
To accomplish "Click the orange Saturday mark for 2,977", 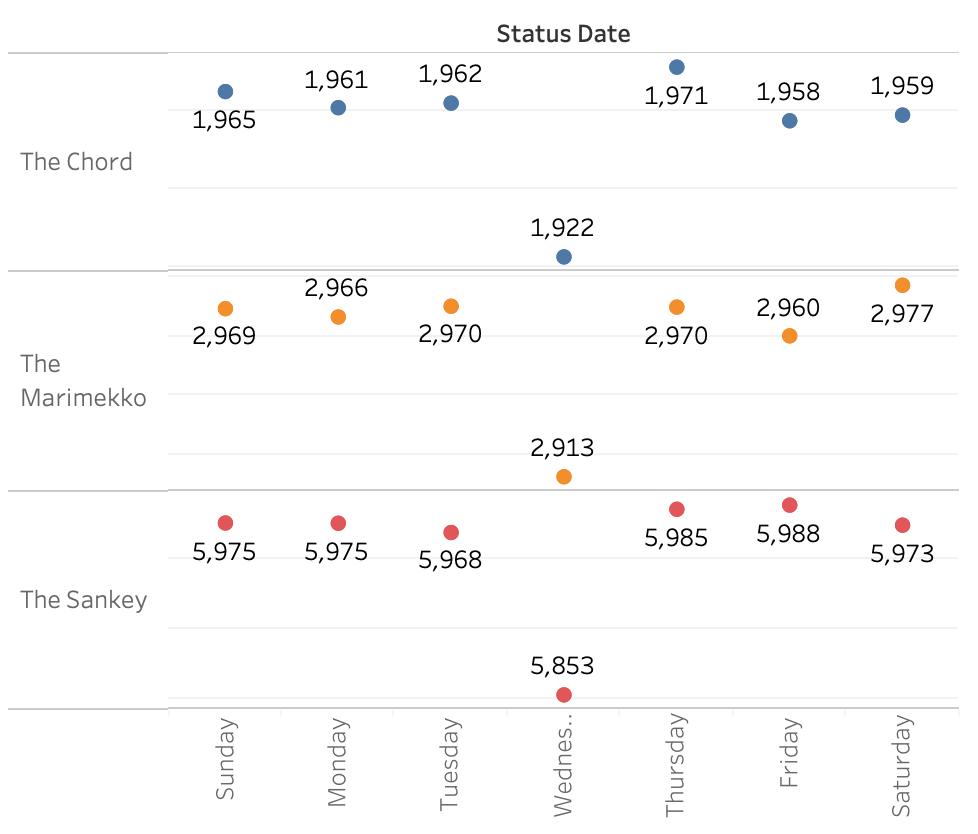I will click(903, 285).
